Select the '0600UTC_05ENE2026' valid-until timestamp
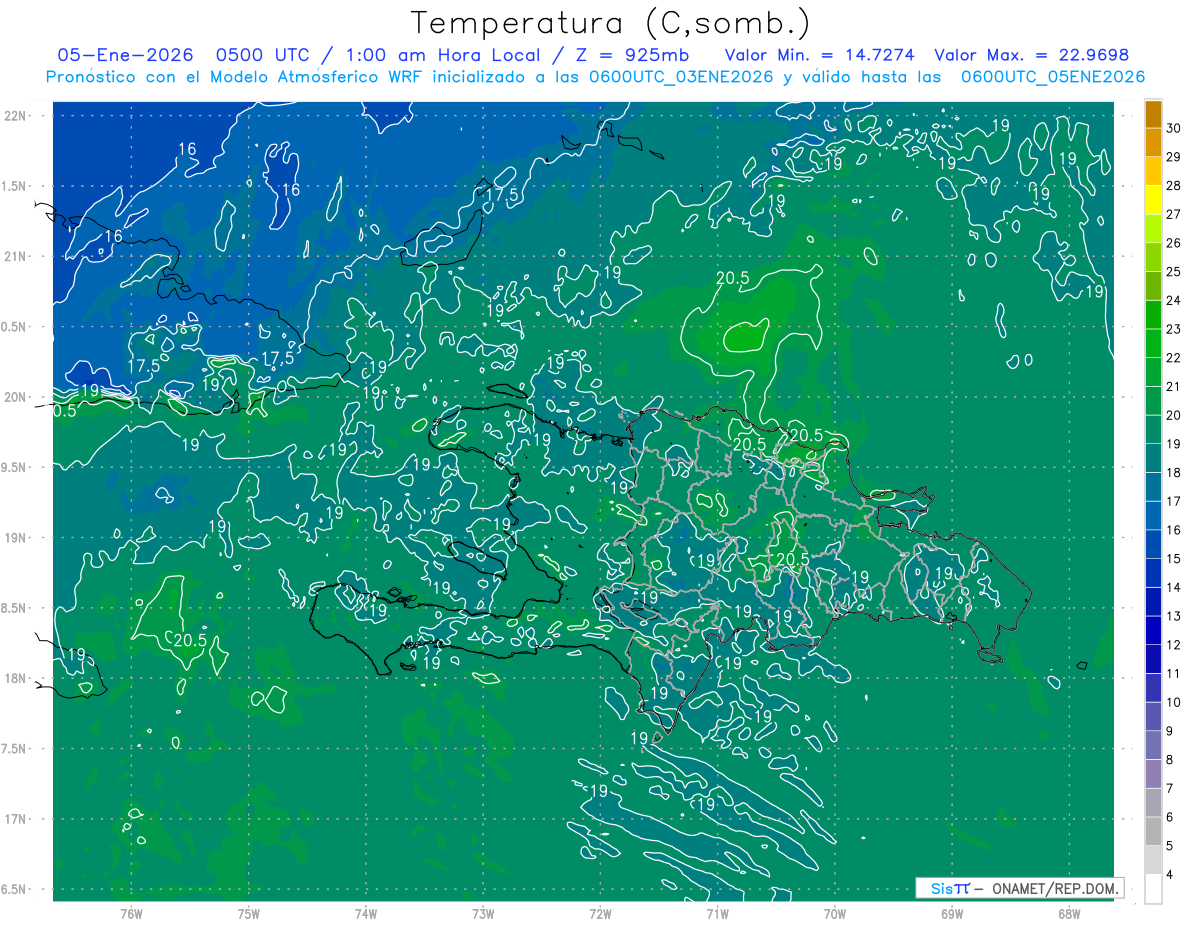The image size is (1200, 927). pos(1053,77)
